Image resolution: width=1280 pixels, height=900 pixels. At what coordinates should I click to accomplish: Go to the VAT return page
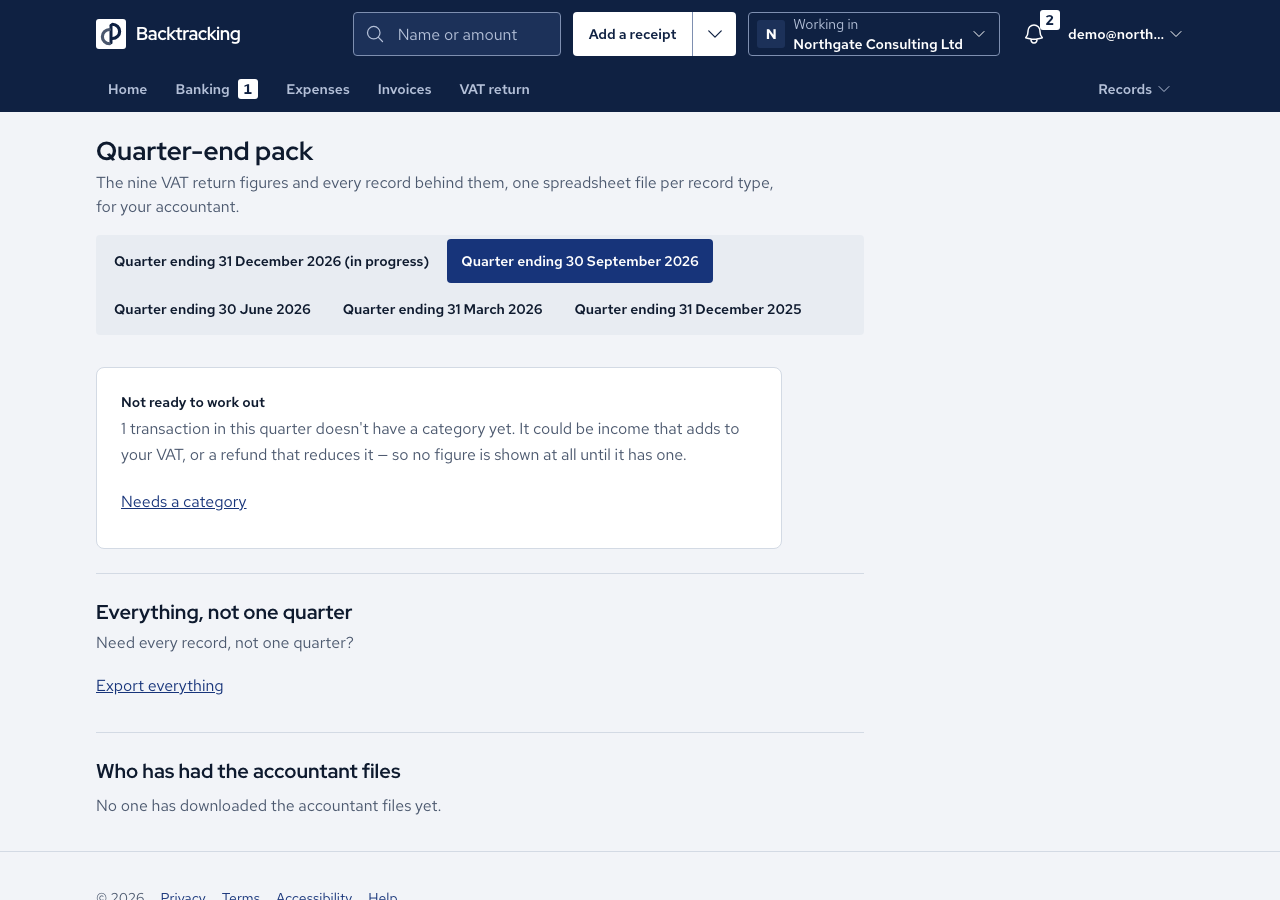tap(495, 89)
